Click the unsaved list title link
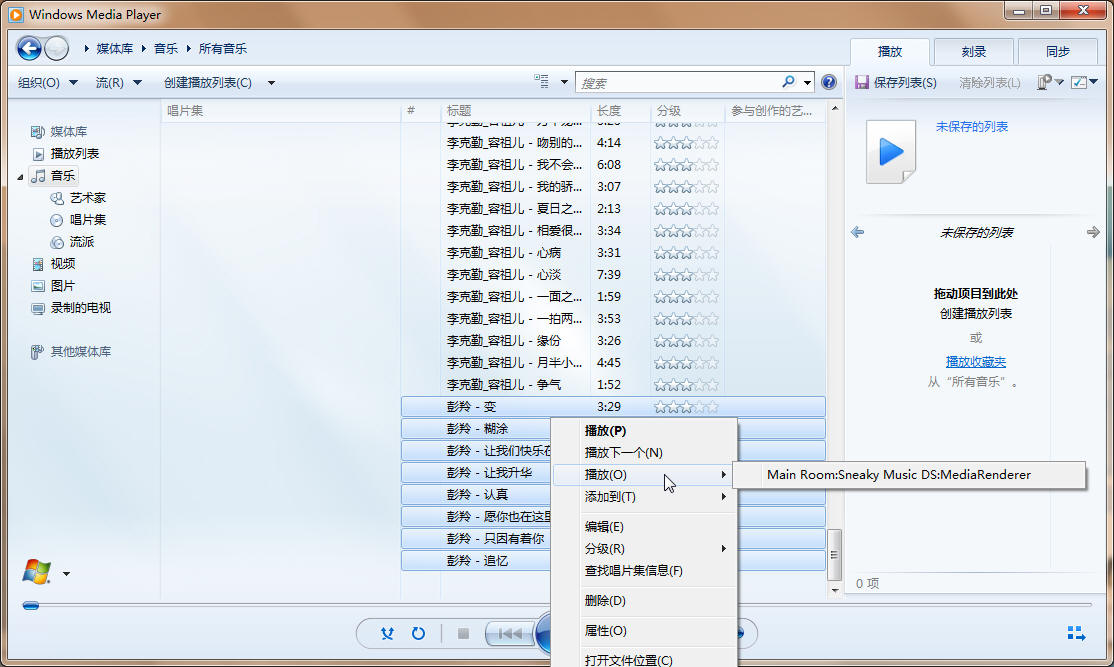The height and width of the screenshot is (667, 1114). pyautogui.click(x=971, y=126)
